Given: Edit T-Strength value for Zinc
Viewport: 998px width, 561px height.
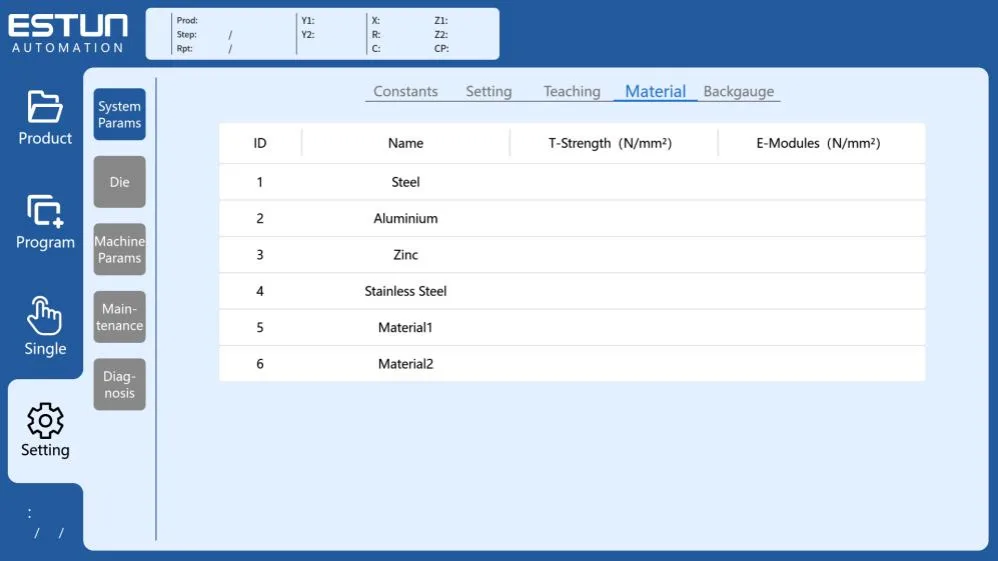Looking at the screenshot, I should pyautogui.click(x=614, y=255).
